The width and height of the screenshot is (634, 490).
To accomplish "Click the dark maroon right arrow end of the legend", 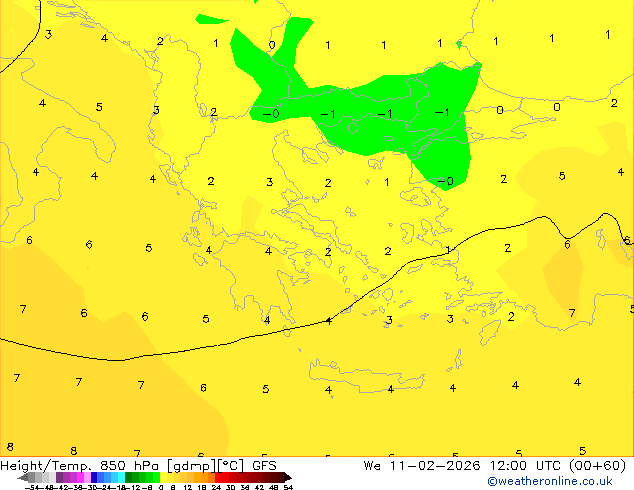I will pyautogui.click(x=288, y=477).
